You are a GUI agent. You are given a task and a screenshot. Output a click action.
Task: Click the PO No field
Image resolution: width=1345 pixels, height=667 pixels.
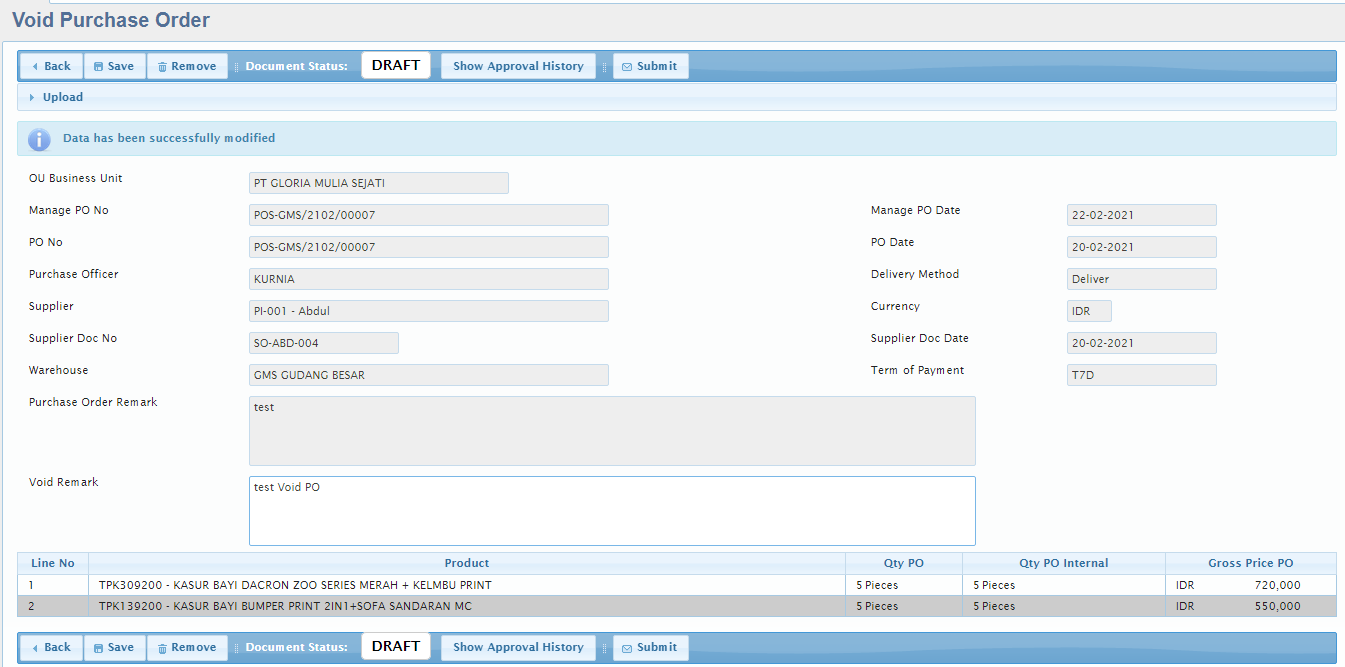pyautogui.click(x=429, y=247)
